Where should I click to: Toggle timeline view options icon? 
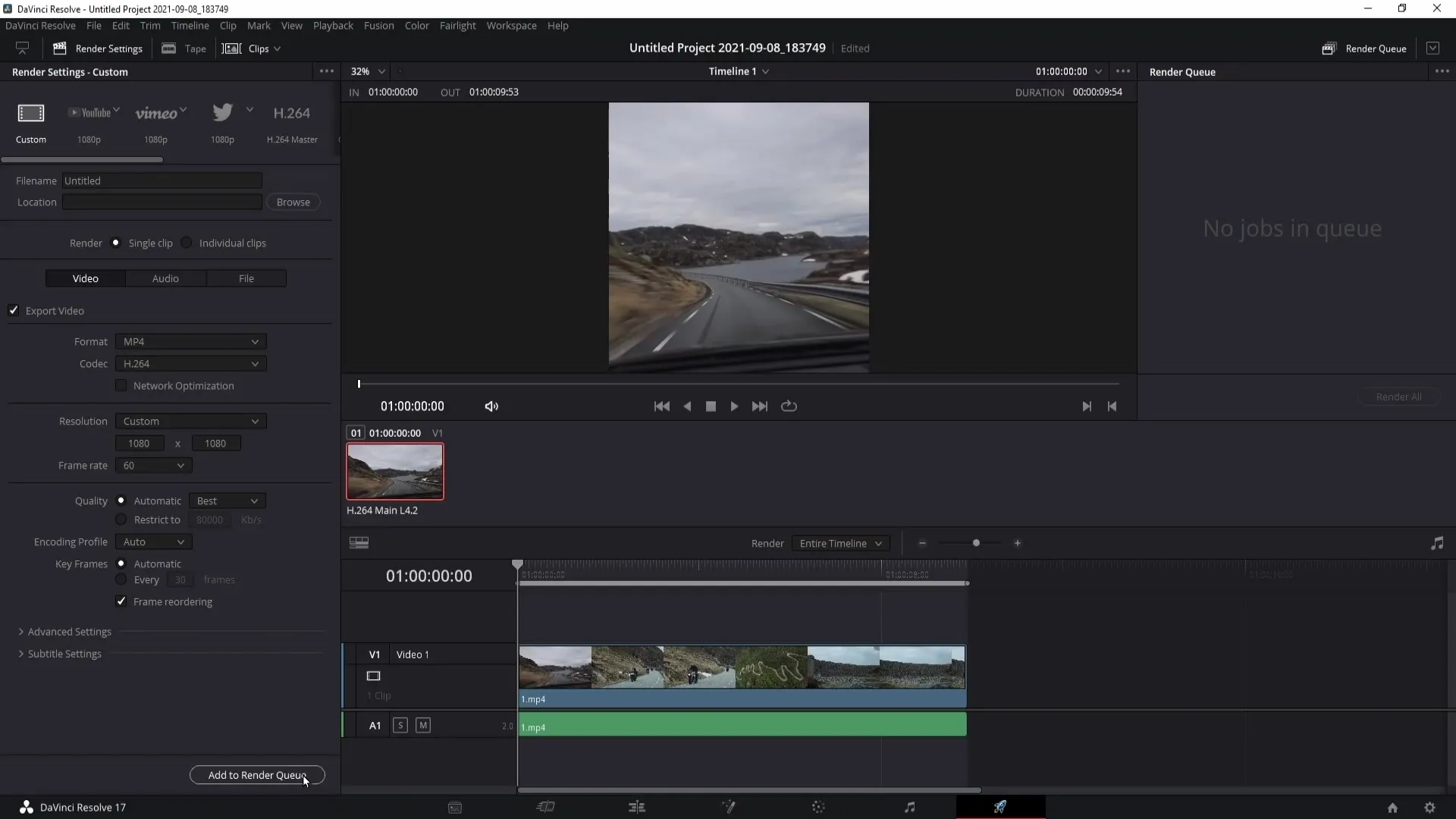point(359,543)
